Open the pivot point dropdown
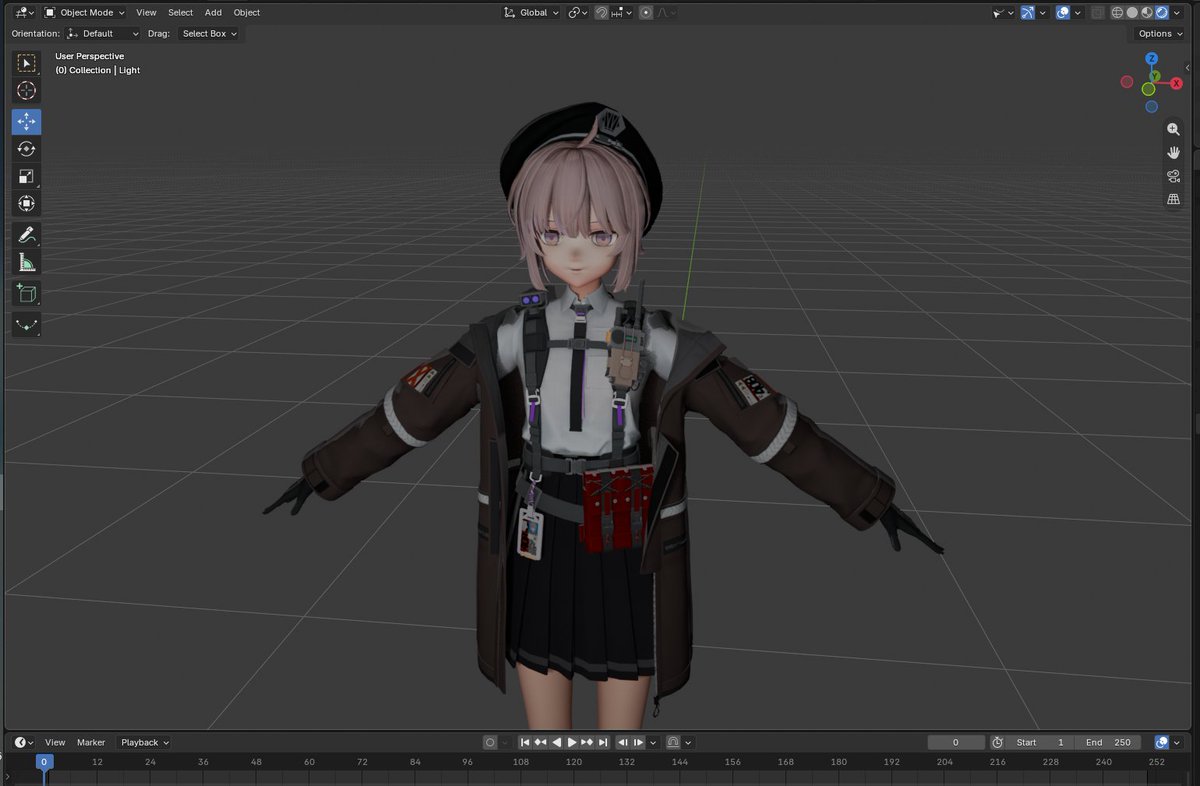The width and height of the screenshot is (1200, 786). click(579, 12)
